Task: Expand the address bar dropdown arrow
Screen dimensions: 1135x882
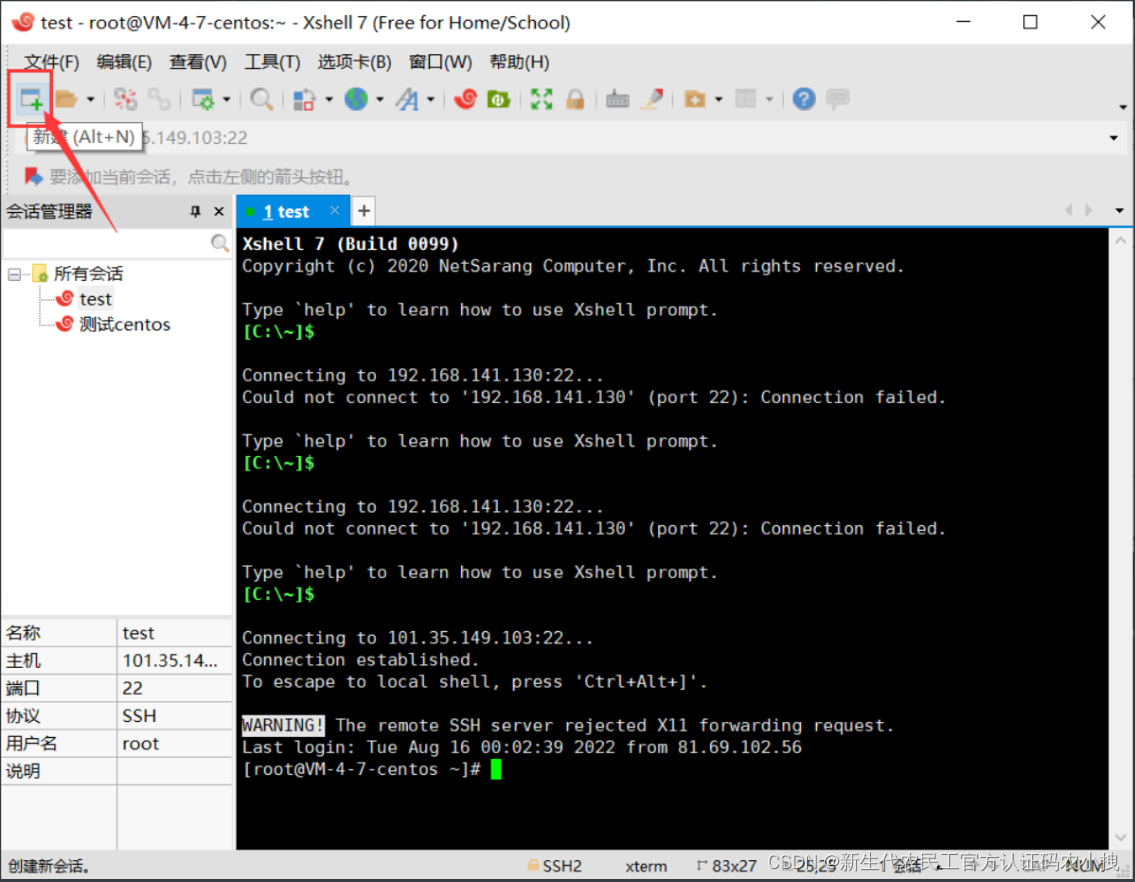Action: (1114, 138)
